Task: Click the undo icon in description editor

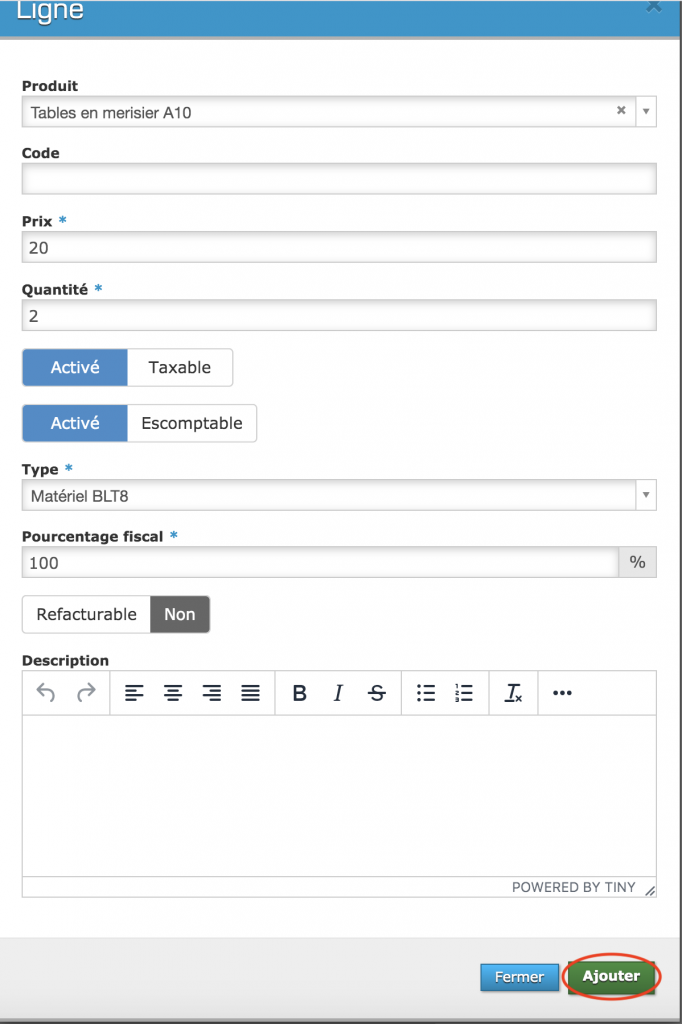Action: pos(46,693)
